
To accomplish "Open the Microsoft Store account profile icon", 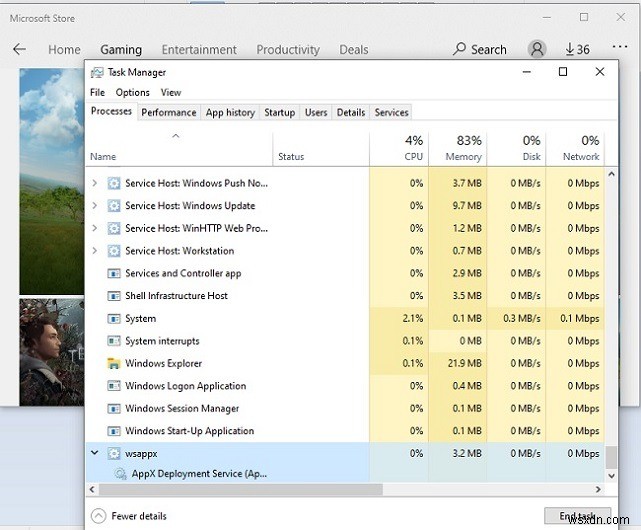I will pos(537,49).
